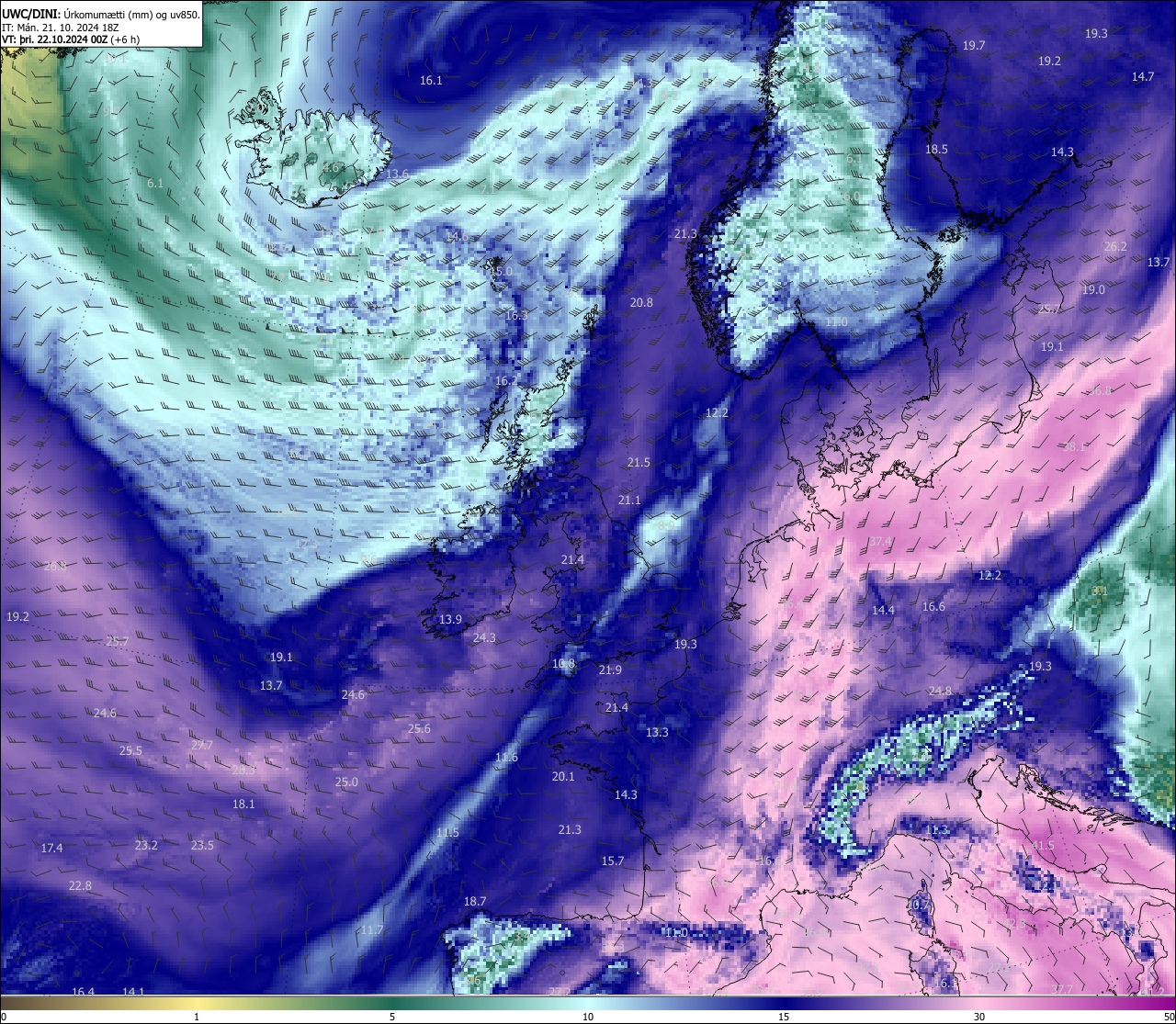Select the 26.2 value label

click(x=1115, y=246)
